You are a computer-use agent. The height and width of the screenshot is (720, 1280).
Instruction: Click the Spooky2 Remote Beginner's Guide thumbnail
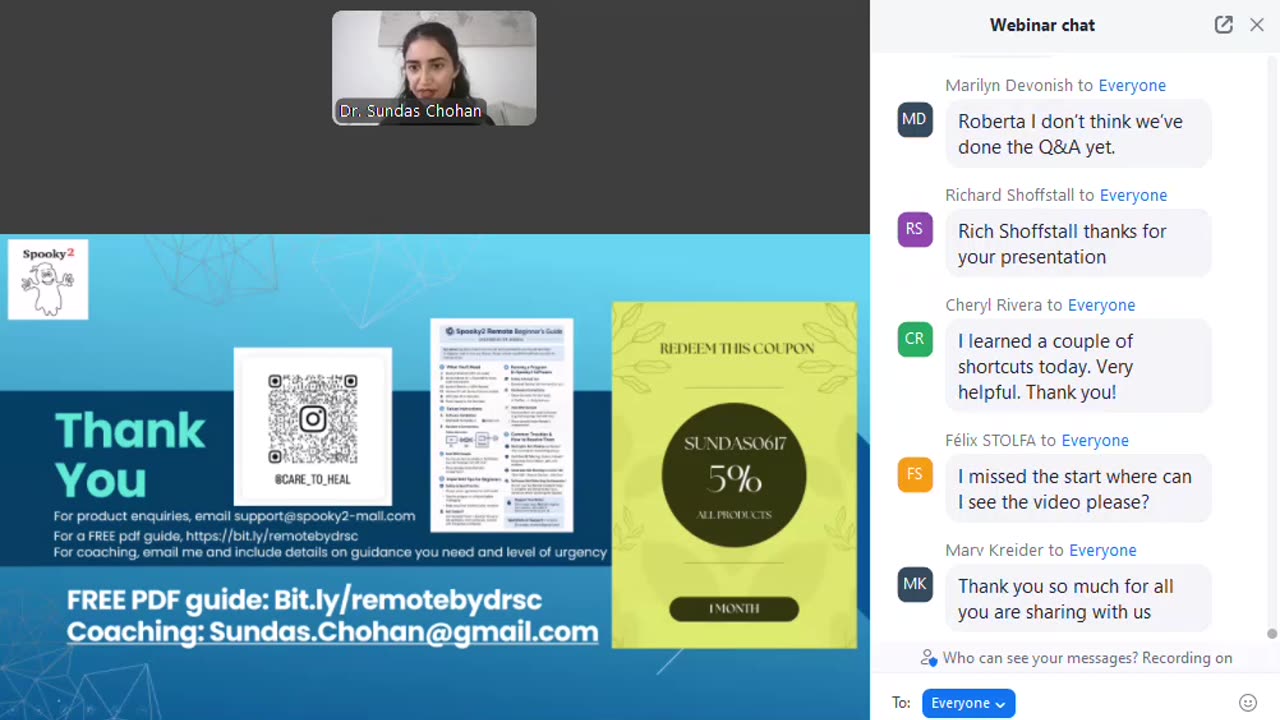(502, 425)
